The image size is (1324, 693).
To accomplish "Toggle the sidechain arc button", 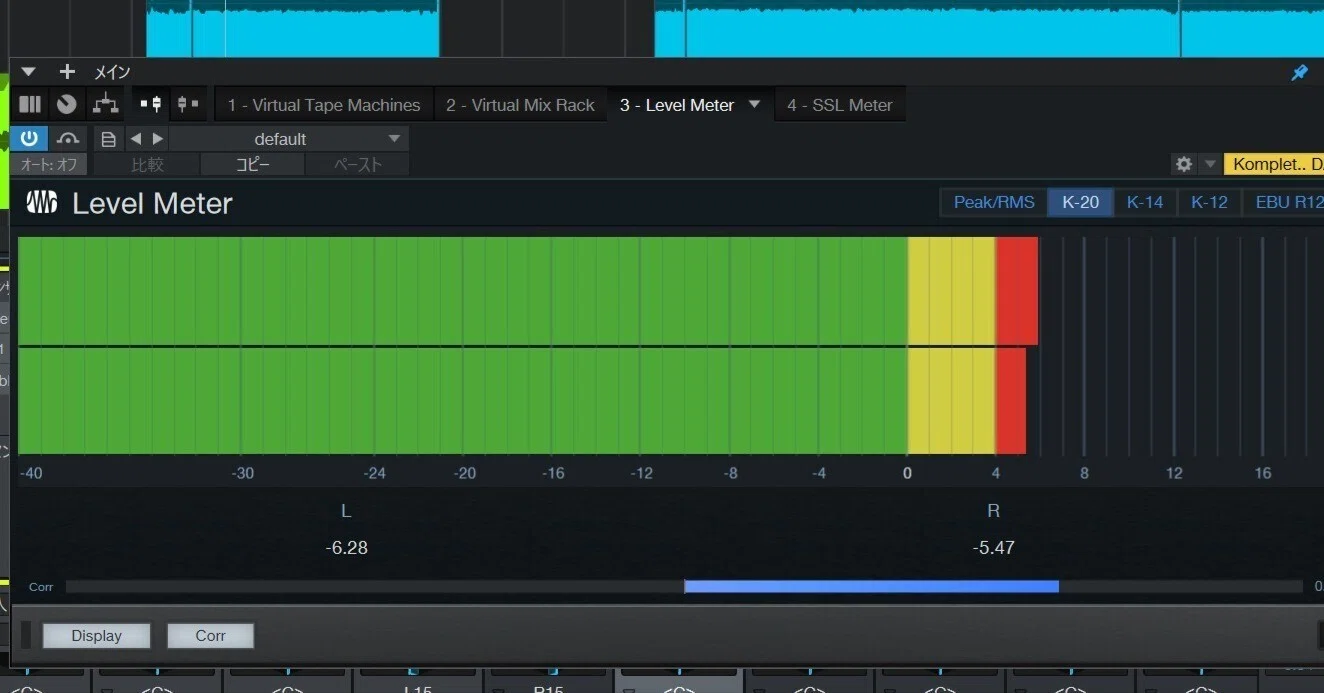I will coord(68,139).
